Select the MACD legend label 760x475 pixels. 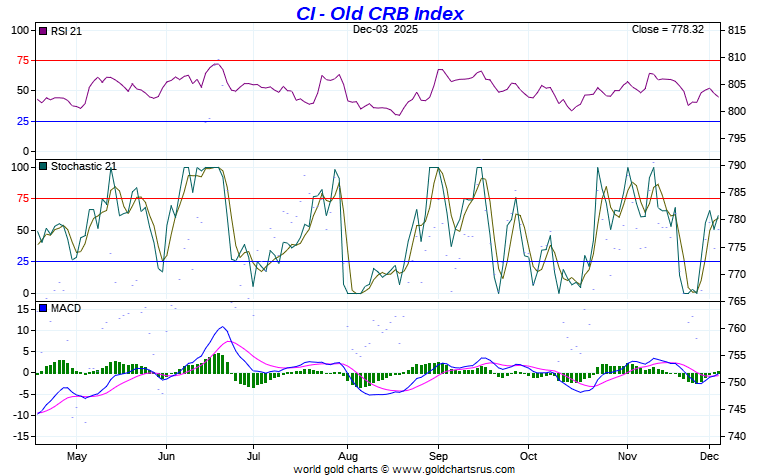click(66, 308)
